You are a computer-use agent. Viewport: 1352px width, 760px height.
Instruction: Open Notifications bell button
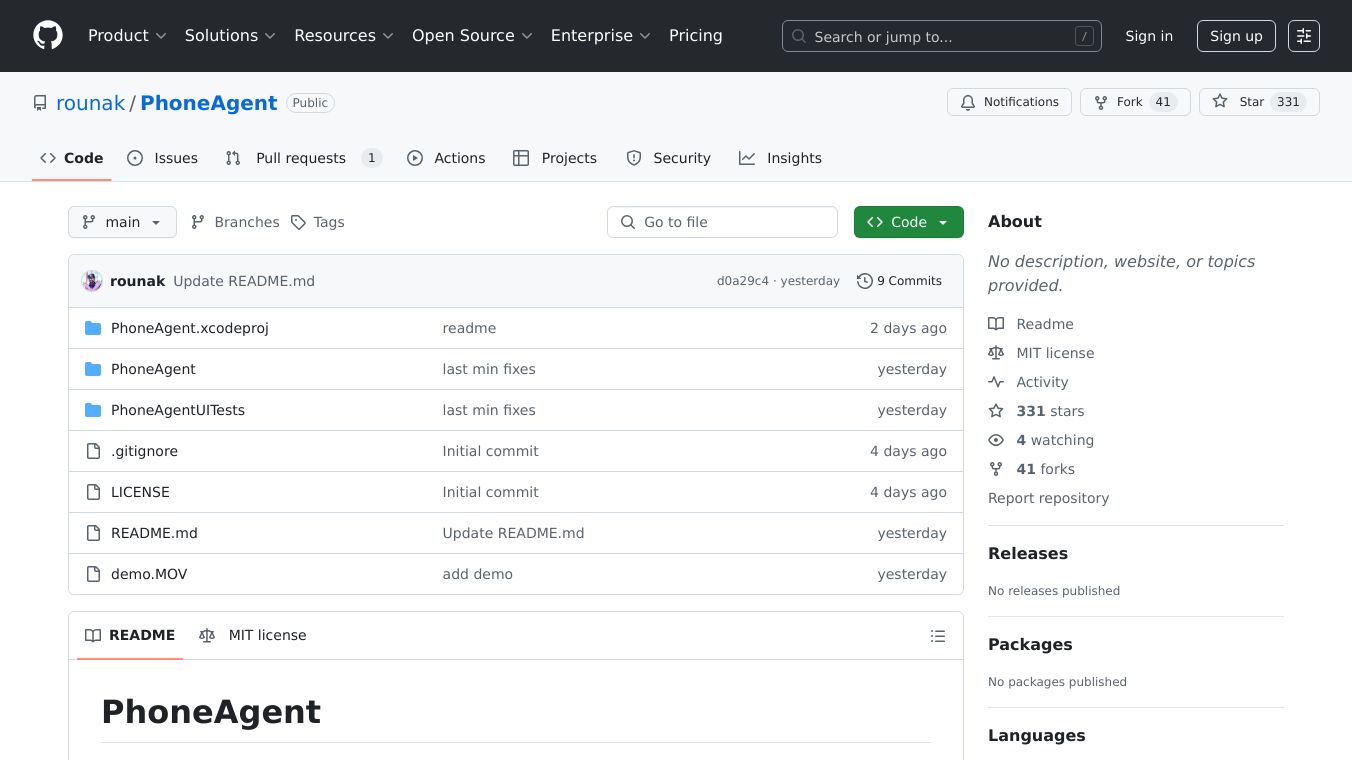[1009, 102]
